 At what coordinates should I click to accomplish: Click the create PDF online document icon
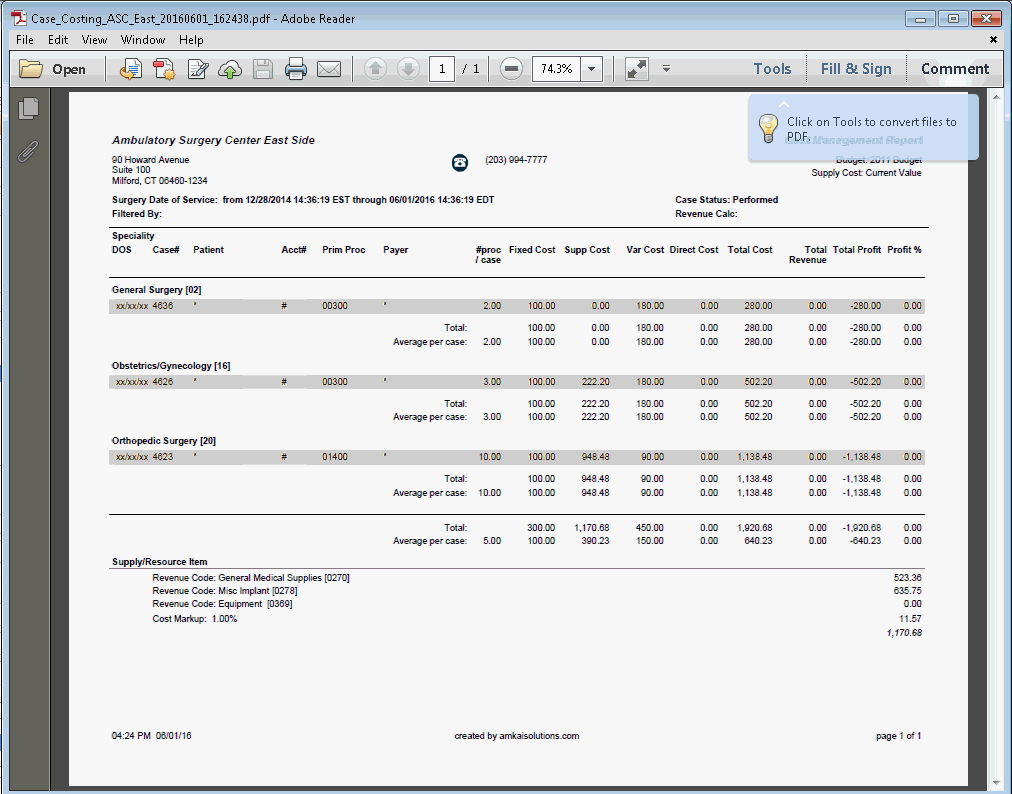131,69
